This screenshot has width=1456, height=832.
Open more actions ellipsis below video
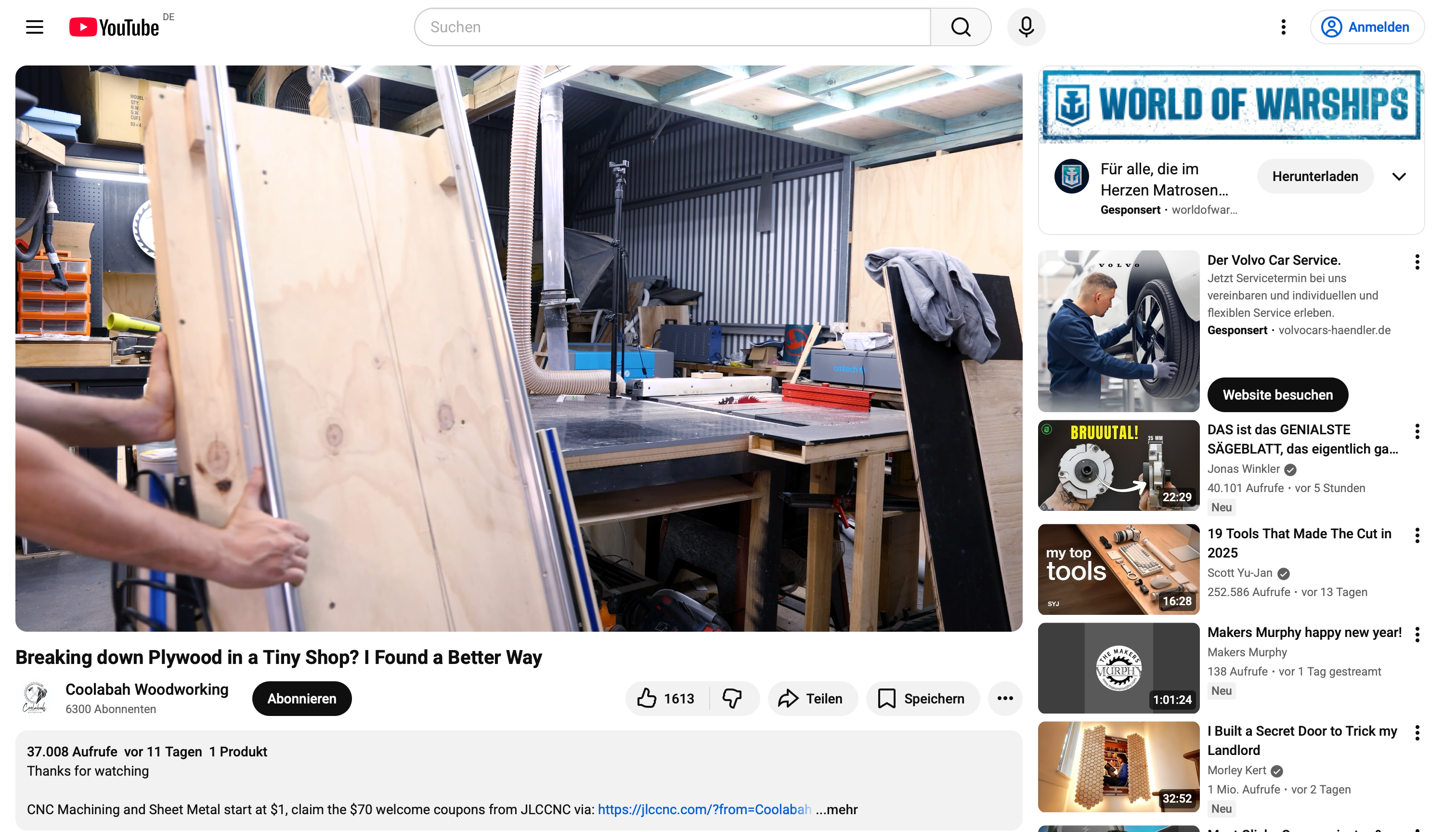pyautogui.click(x=1004, y=698)
